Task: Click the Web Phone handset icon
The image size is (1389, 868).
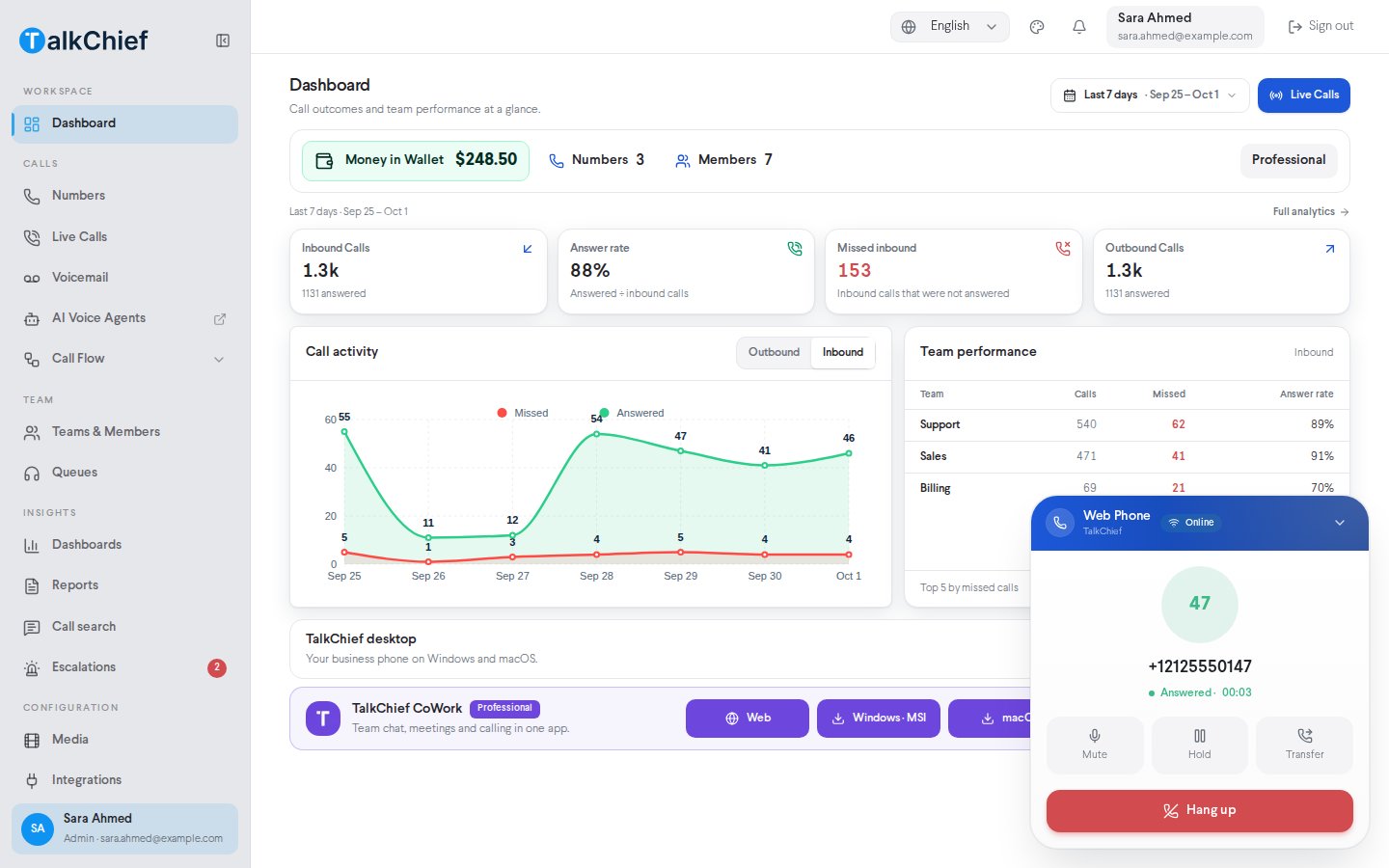Action: click(x=1060, y=523)
